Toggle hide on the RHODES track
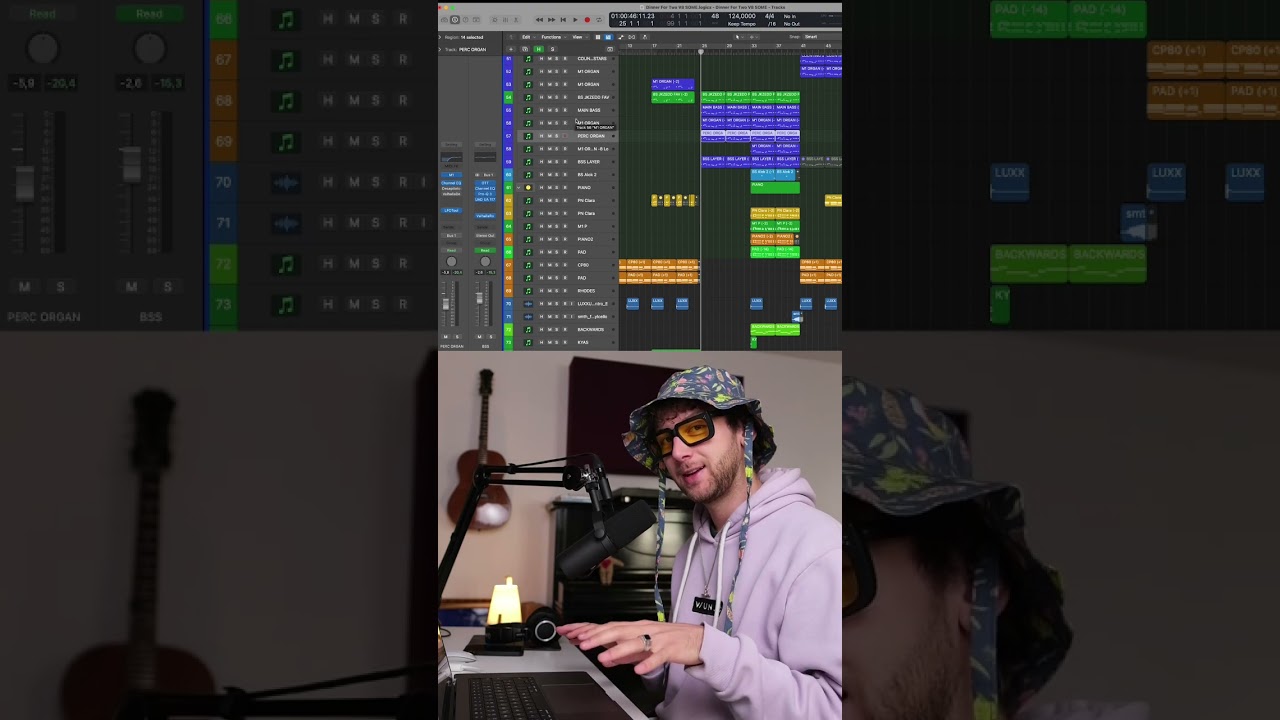The image size is (1280, 720). pos(541,291)
